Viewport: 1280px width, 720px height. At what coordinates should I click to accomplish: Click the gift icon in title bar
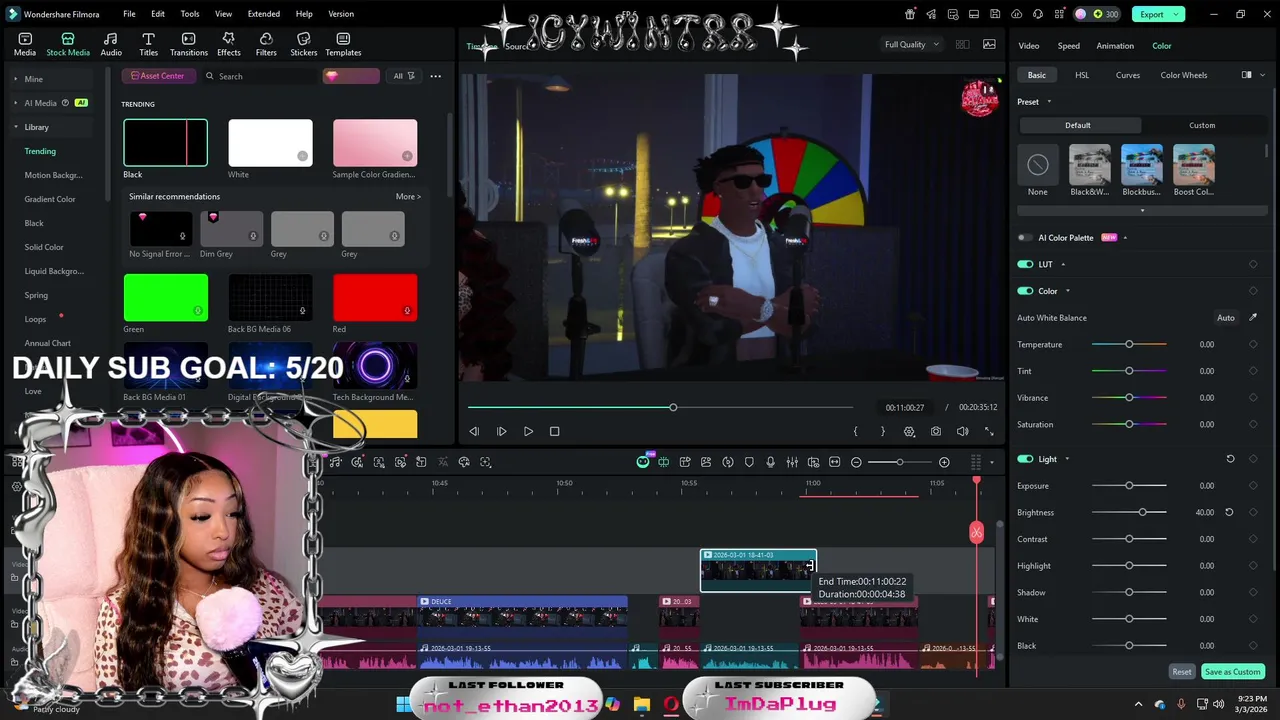(910, 14)
